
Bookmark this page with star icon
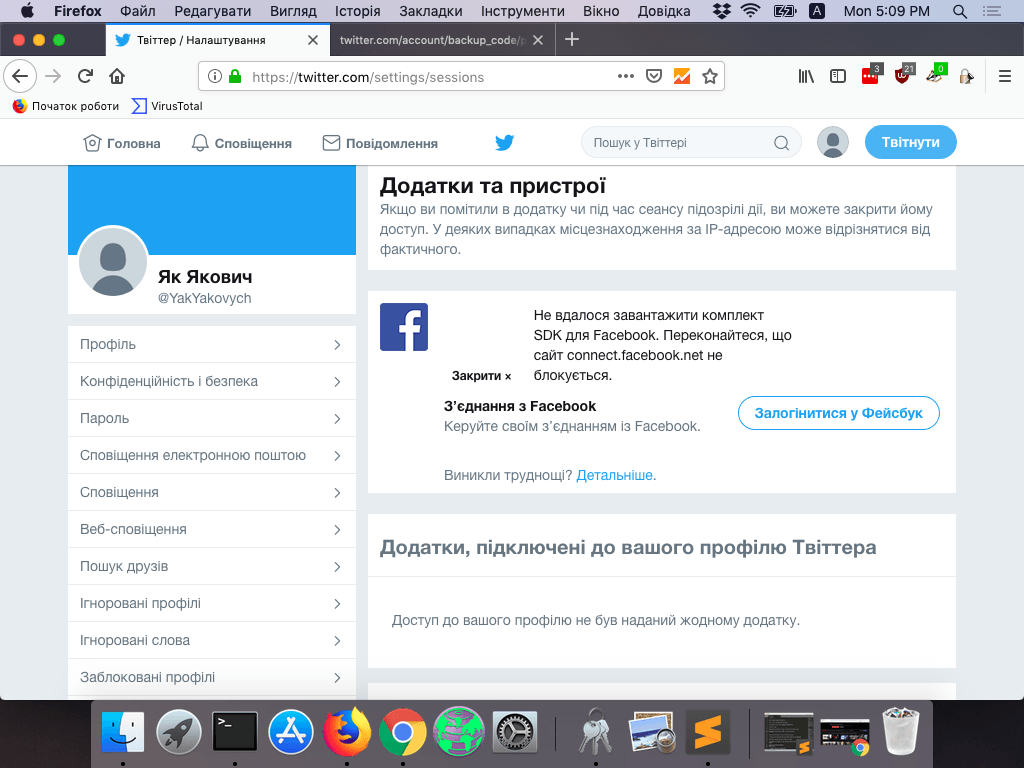pos(709,76)
